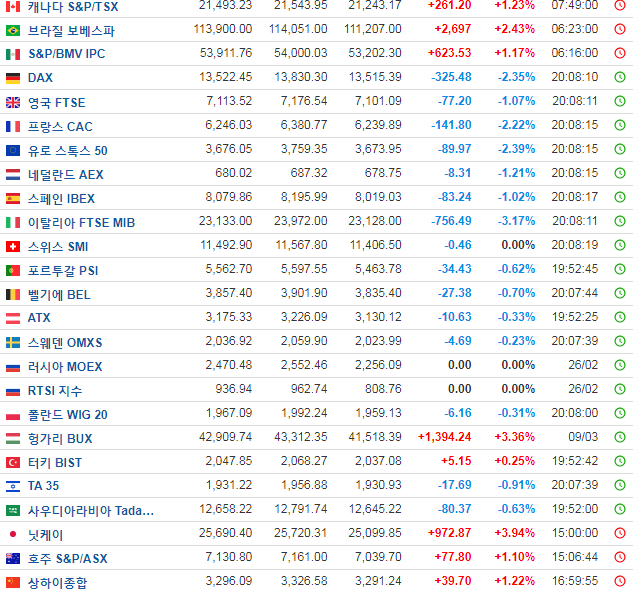Select the 러시아 MOEX date 26/02
Image resolution: width=633 pixels, height=591 pixels.
(x=583, y=365)
